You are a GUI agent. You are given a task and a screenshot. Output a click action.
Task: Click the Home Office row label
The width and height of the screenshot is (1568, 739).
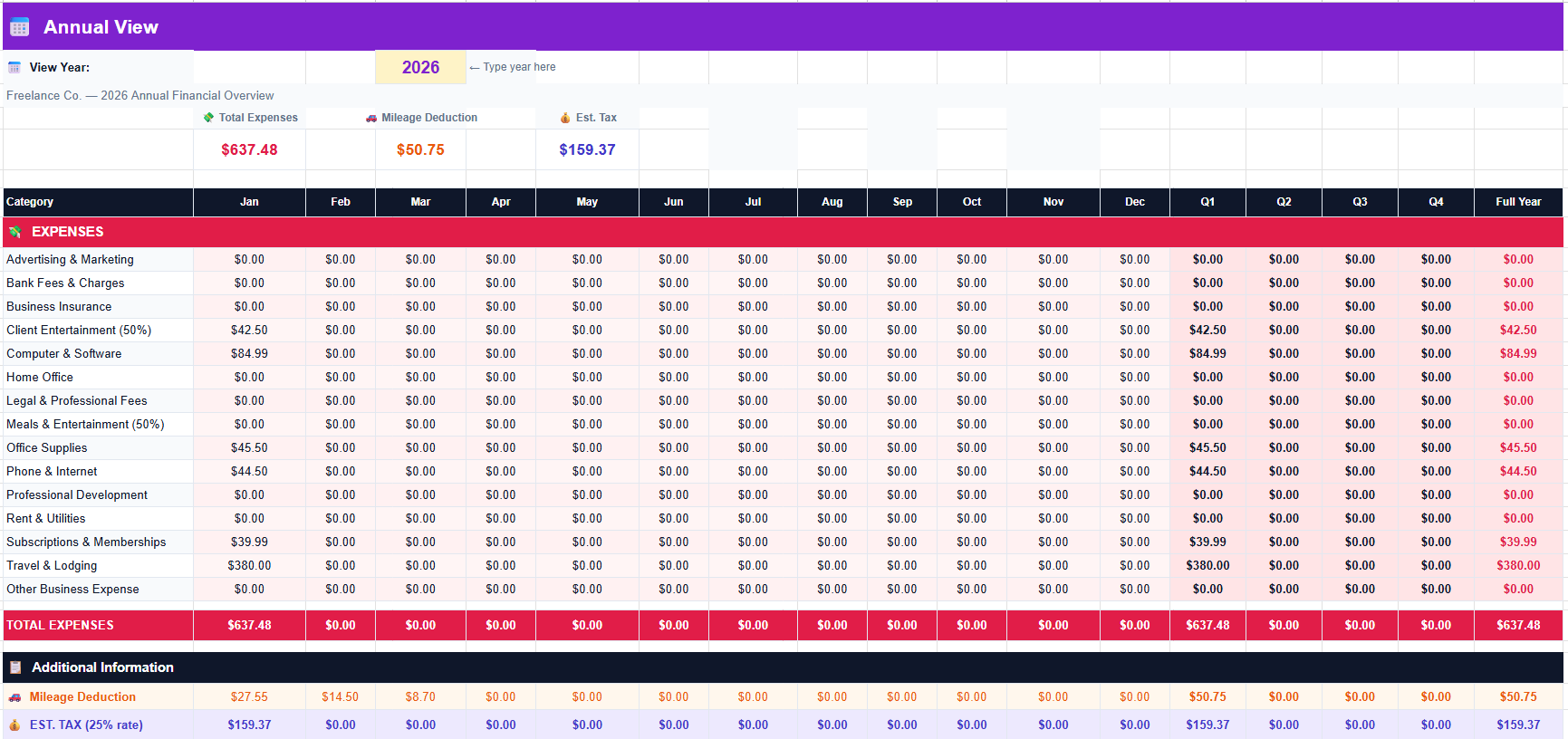40,378
